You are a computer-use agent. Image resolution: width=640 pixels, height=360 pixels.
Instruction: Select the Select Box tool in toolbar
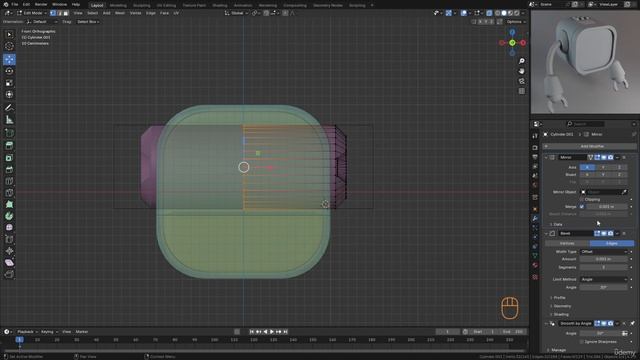point(9,35)
